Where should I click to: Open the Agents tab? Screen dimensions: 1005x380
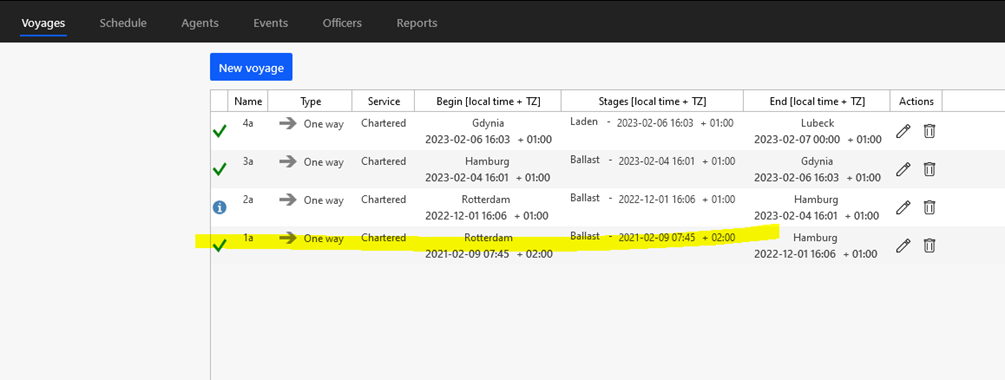tap(200, 23)
